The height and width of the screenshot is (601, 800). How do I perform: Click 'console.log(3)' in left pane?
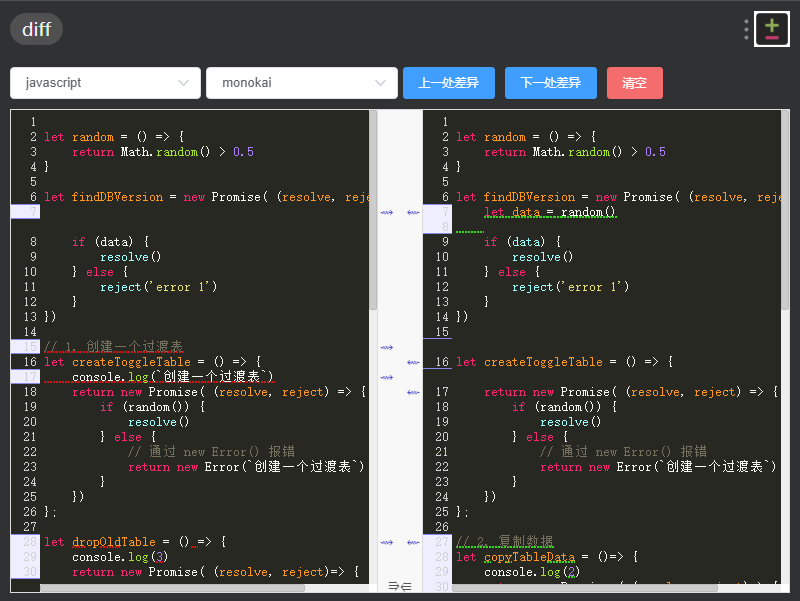point(120,557)
